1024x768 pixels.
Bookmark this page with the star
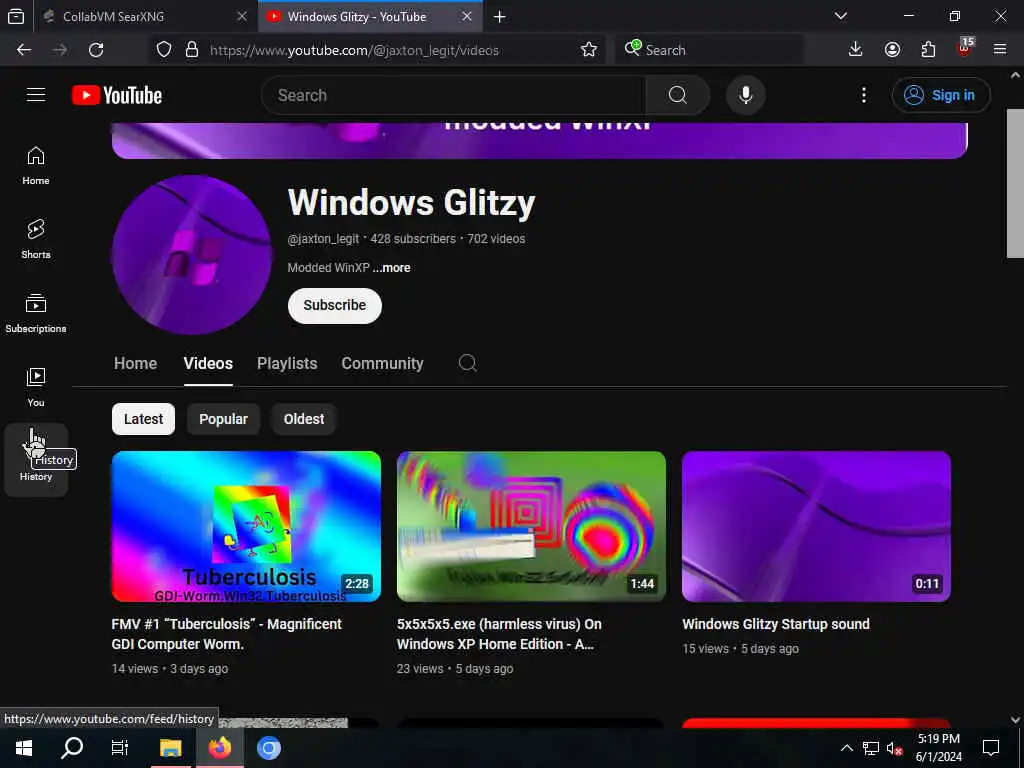pyautogui.click(x=588, y=50)
